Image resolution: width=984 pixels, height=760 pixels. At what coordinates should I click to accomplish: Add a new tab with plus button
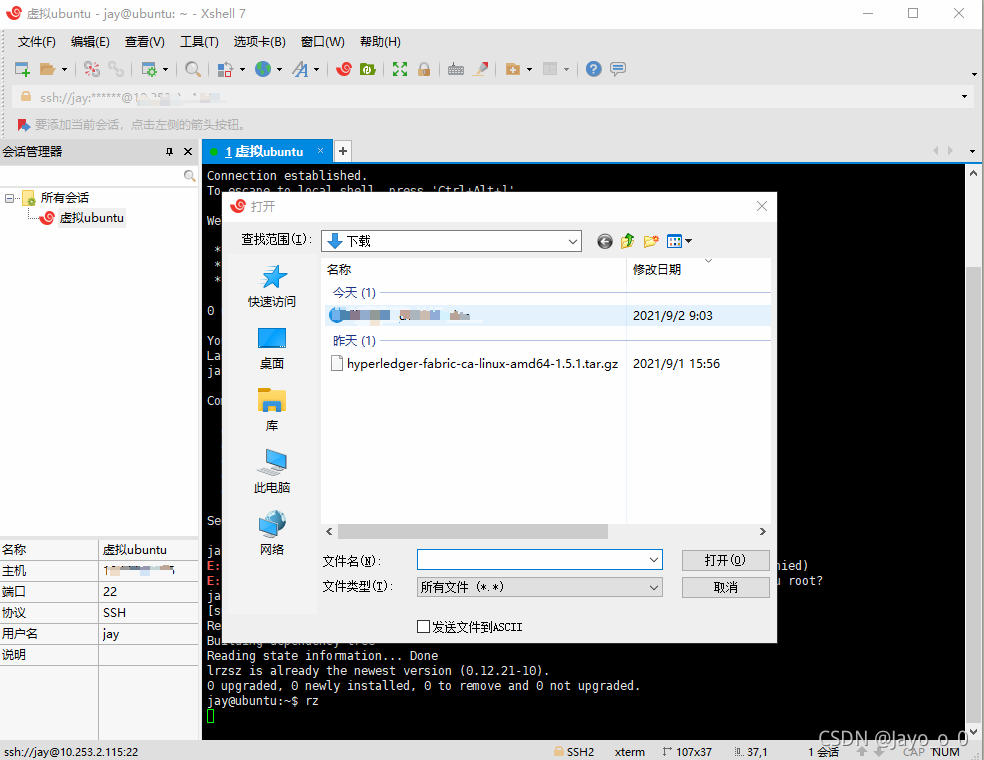coord(343,151)
